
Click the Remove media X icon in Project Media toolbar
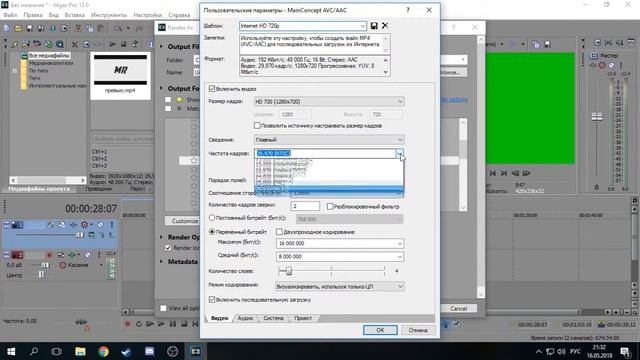[x=74, y=44]
